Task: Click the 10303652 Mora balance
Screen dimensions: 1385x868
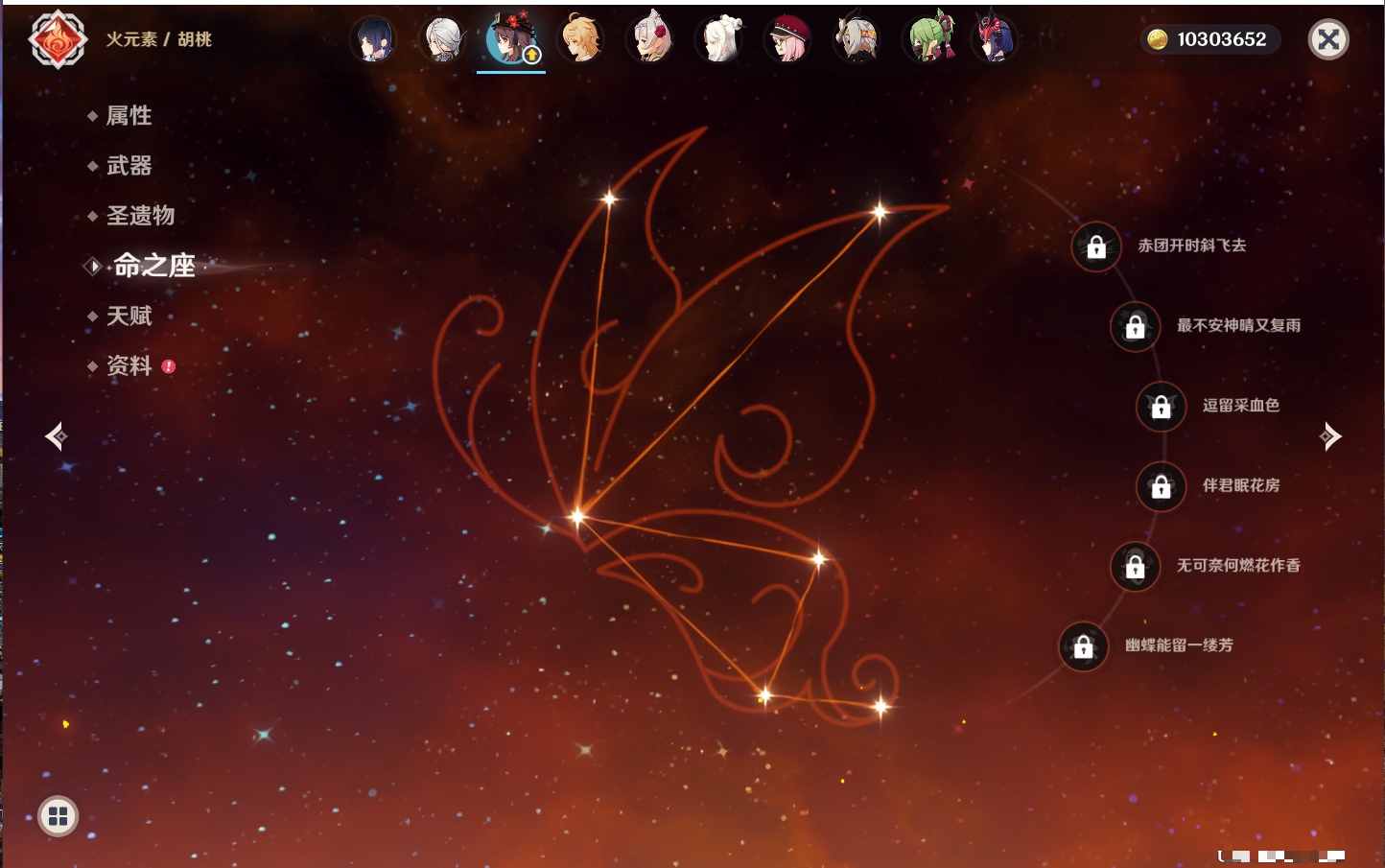Action: tap(1222, 39)
